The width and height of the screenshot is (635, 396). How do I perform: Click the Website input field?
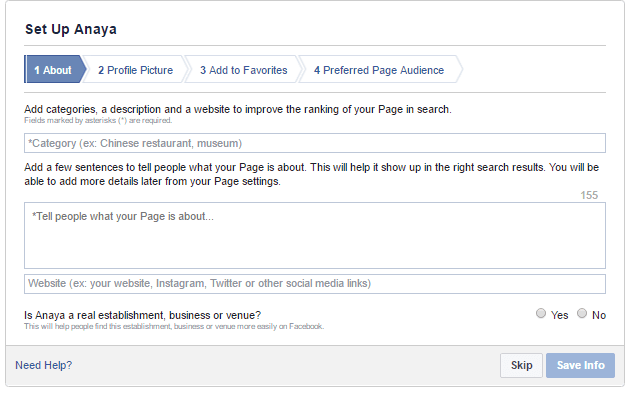pos(315,283)
